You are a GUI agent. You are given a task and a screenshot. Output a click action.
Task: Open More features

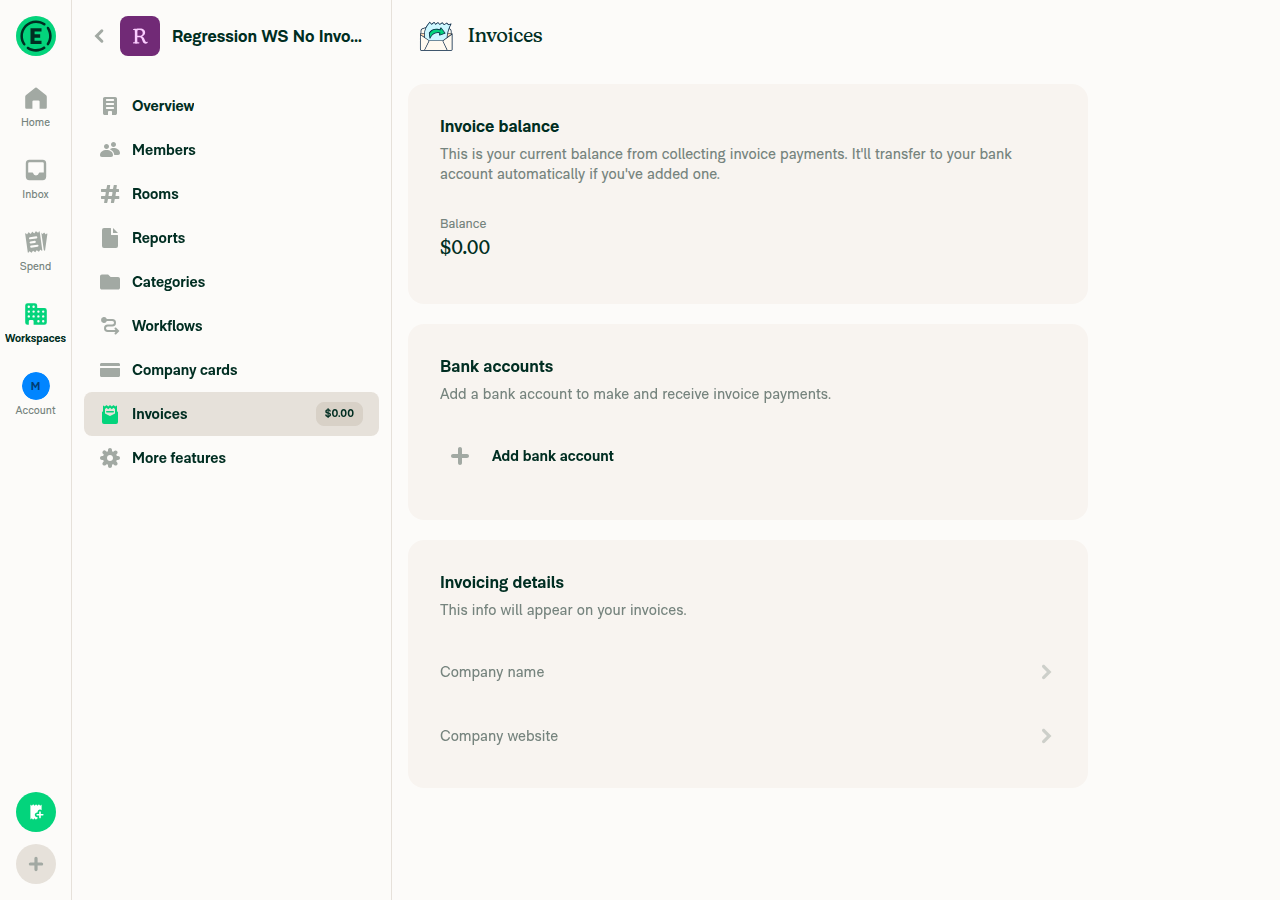(x=232, y=458)
